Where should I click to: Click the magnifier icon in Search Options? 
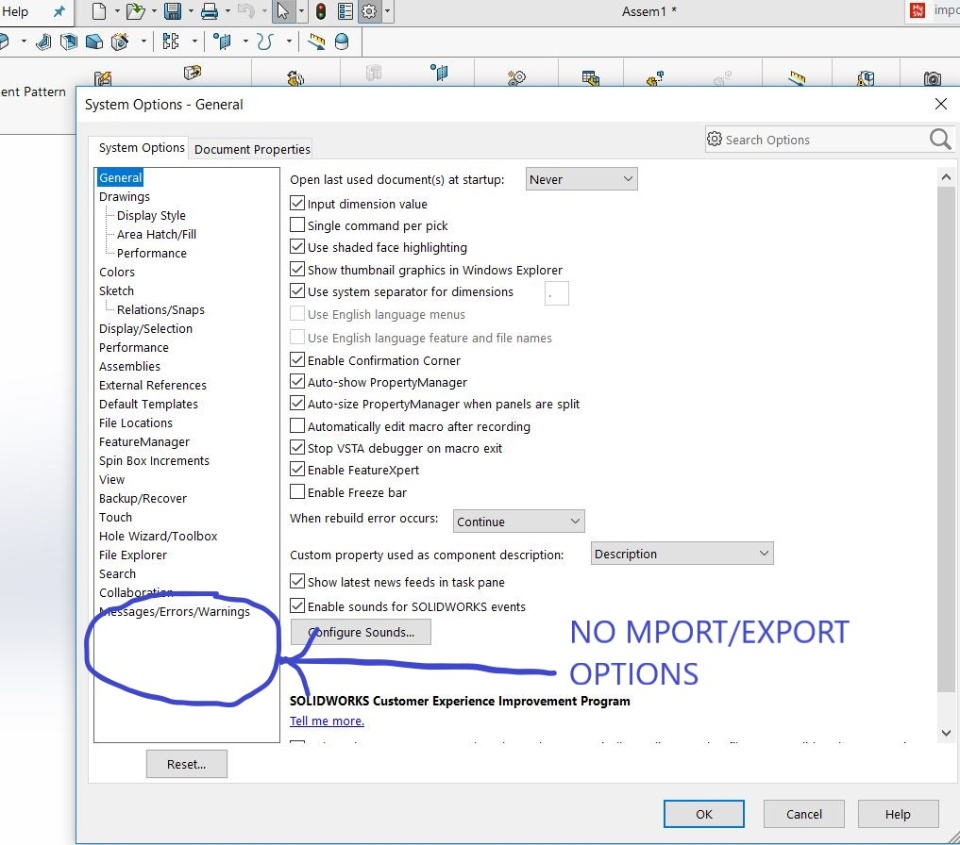click(940, 140)
